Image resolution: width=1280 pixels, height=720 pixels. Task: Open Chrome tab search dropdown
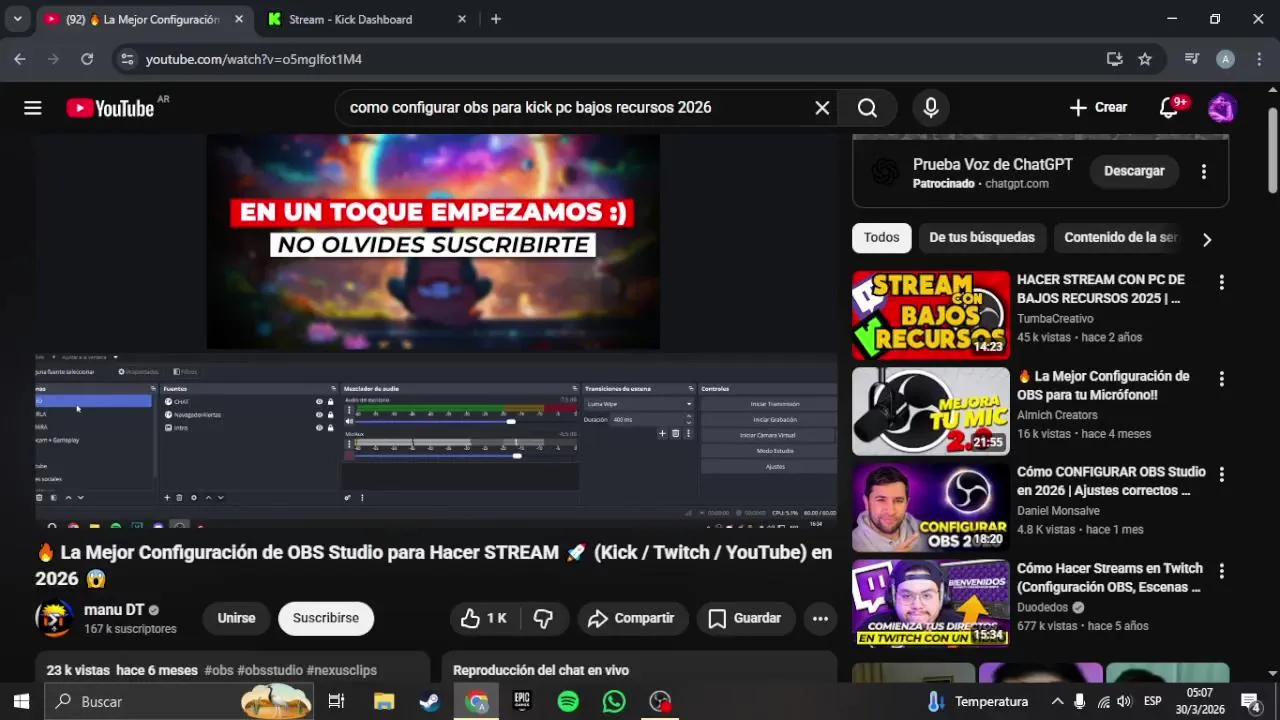point(17,19)
